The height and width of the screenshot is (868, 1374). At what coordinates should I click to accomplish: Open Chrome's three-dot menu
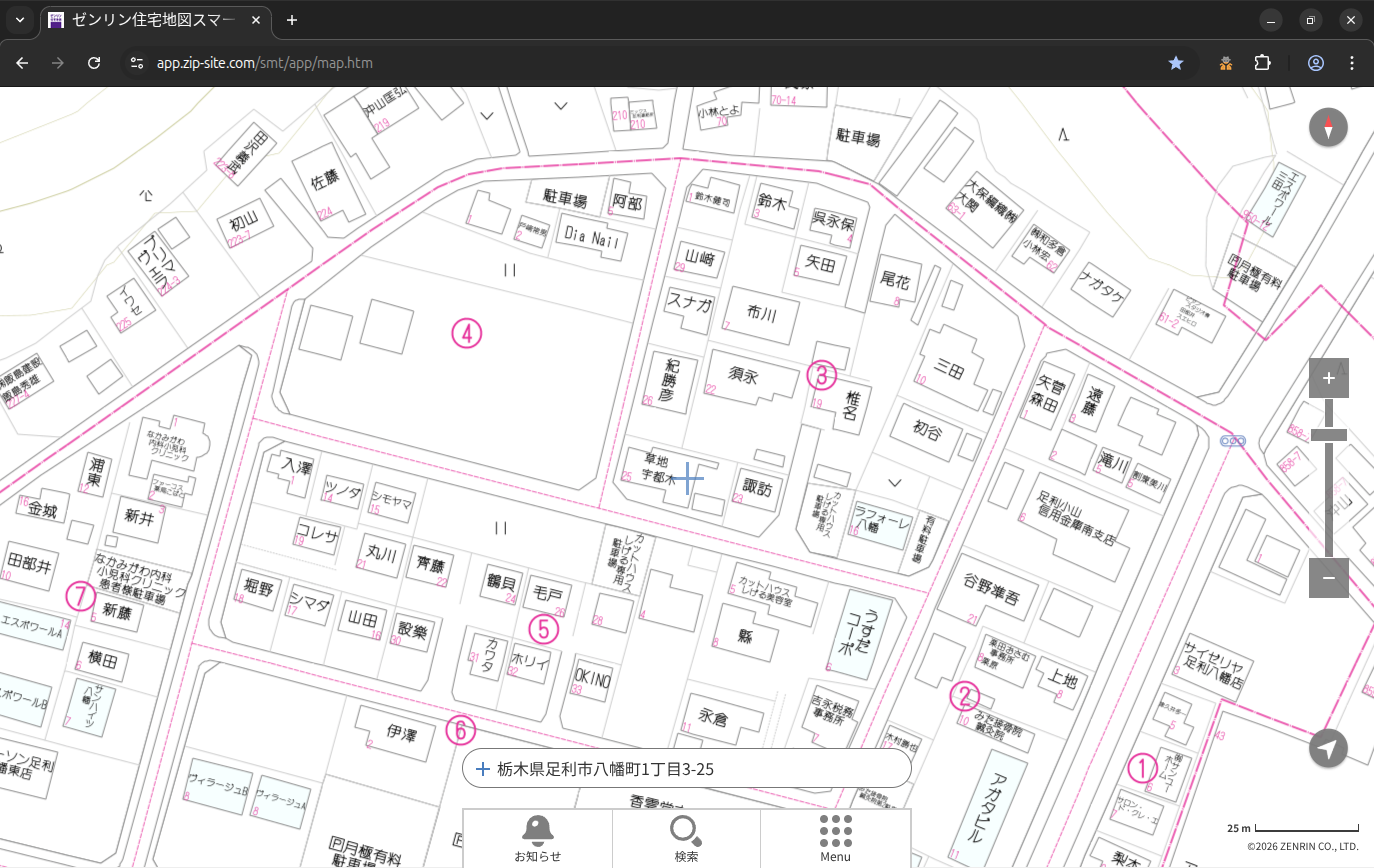coord(1352,63)
